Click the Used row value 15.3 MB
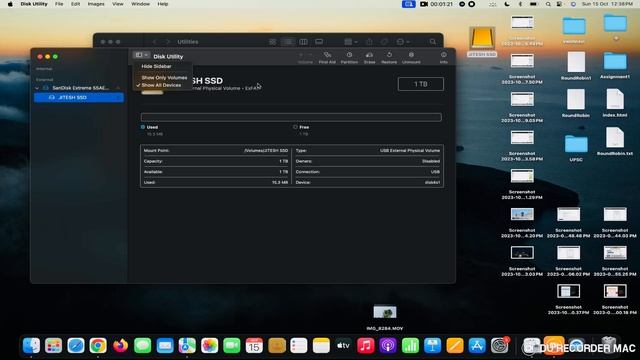 click(280, 182)
